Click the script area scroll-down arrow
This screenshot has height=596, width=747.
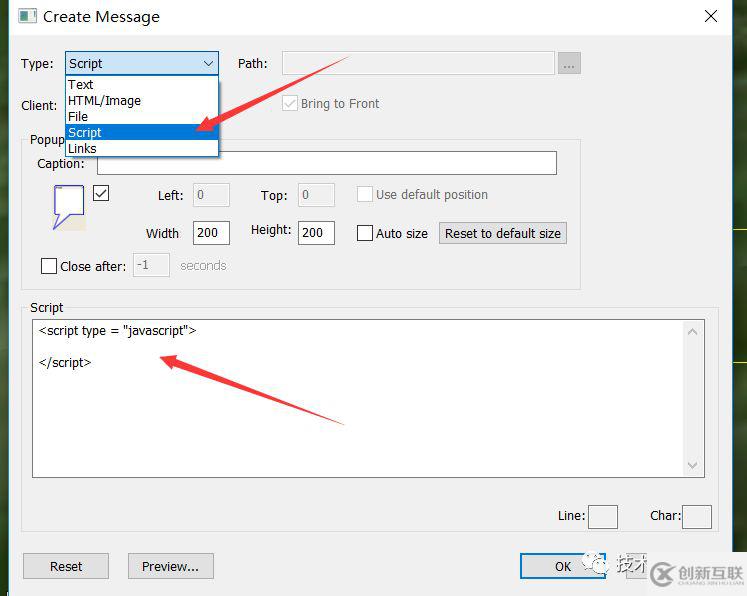coord(693,465)
